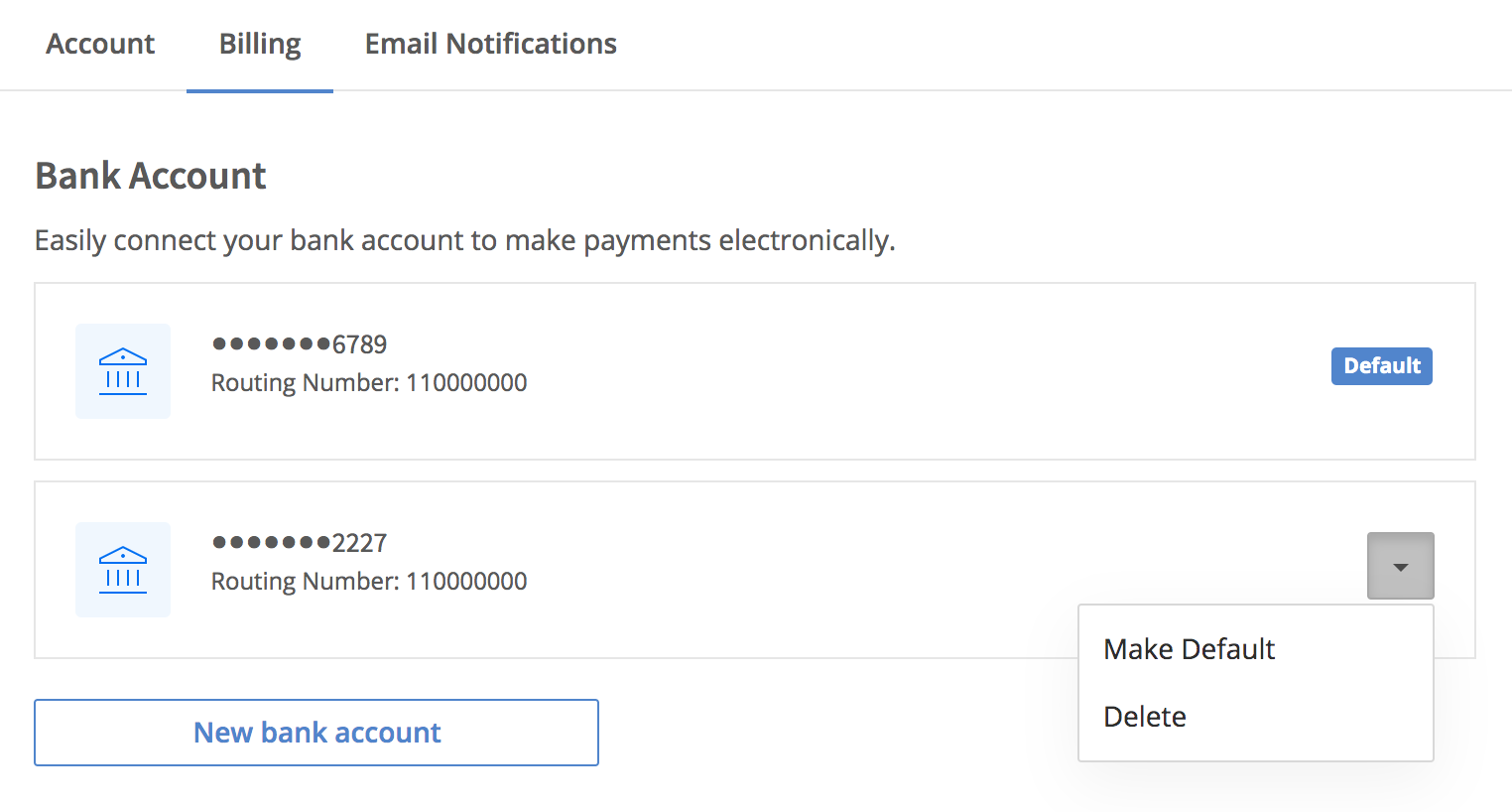Click the masked dots before 6789
1512x812 pixels.
click(270, 344)
